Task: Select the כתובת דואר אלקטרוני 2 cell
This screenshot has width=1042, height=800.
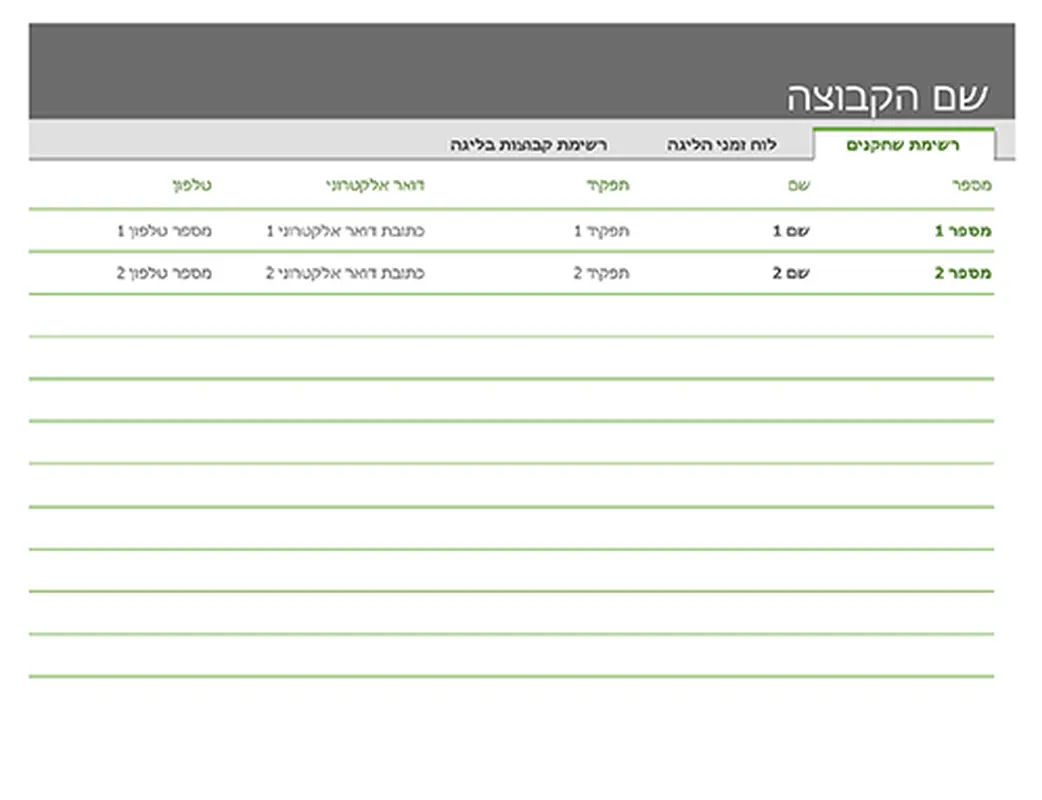Action: [345, 273]
